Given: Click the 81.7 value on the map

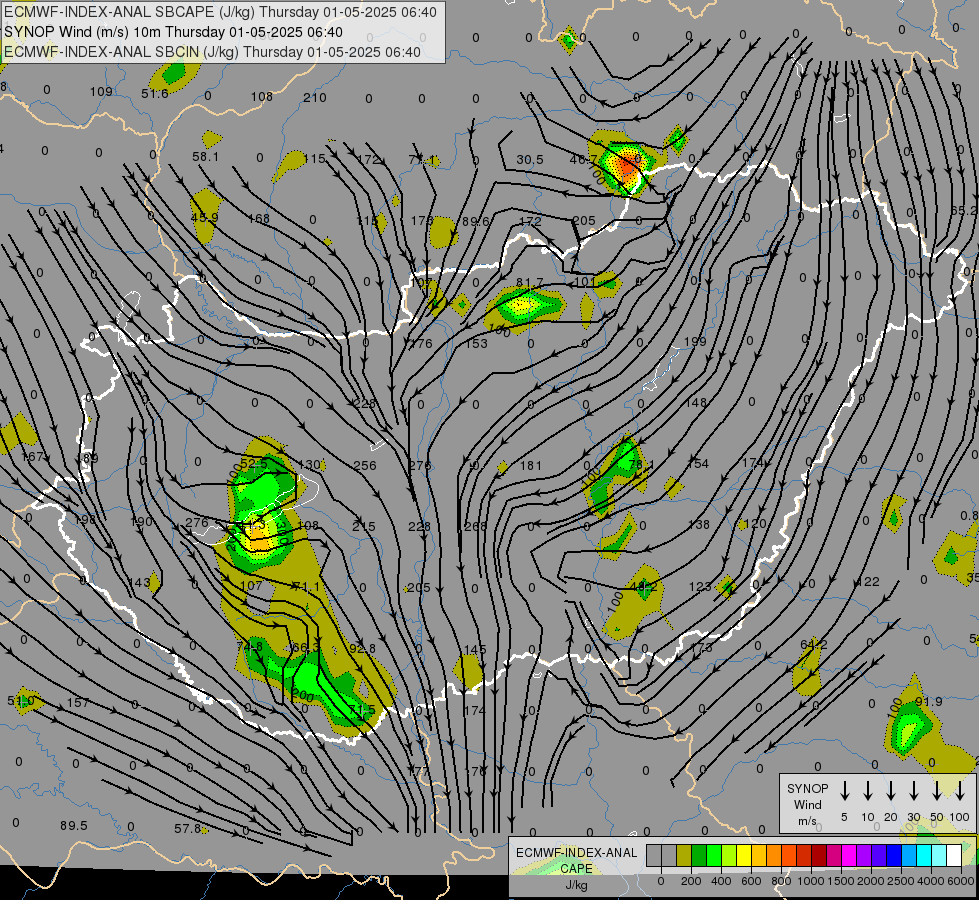Looking at the screenshot, I should [x=529, y=283].
